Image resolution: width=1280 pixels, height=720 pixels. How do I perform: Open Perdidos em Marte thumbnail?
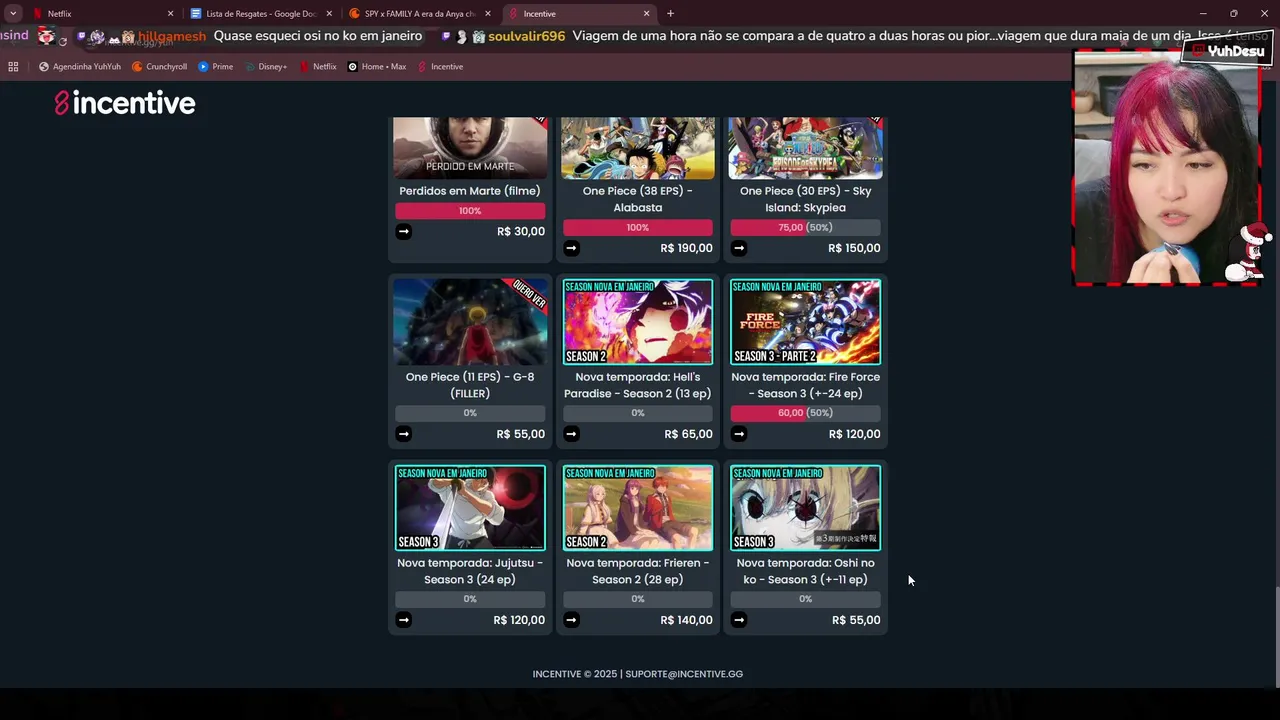470,148
